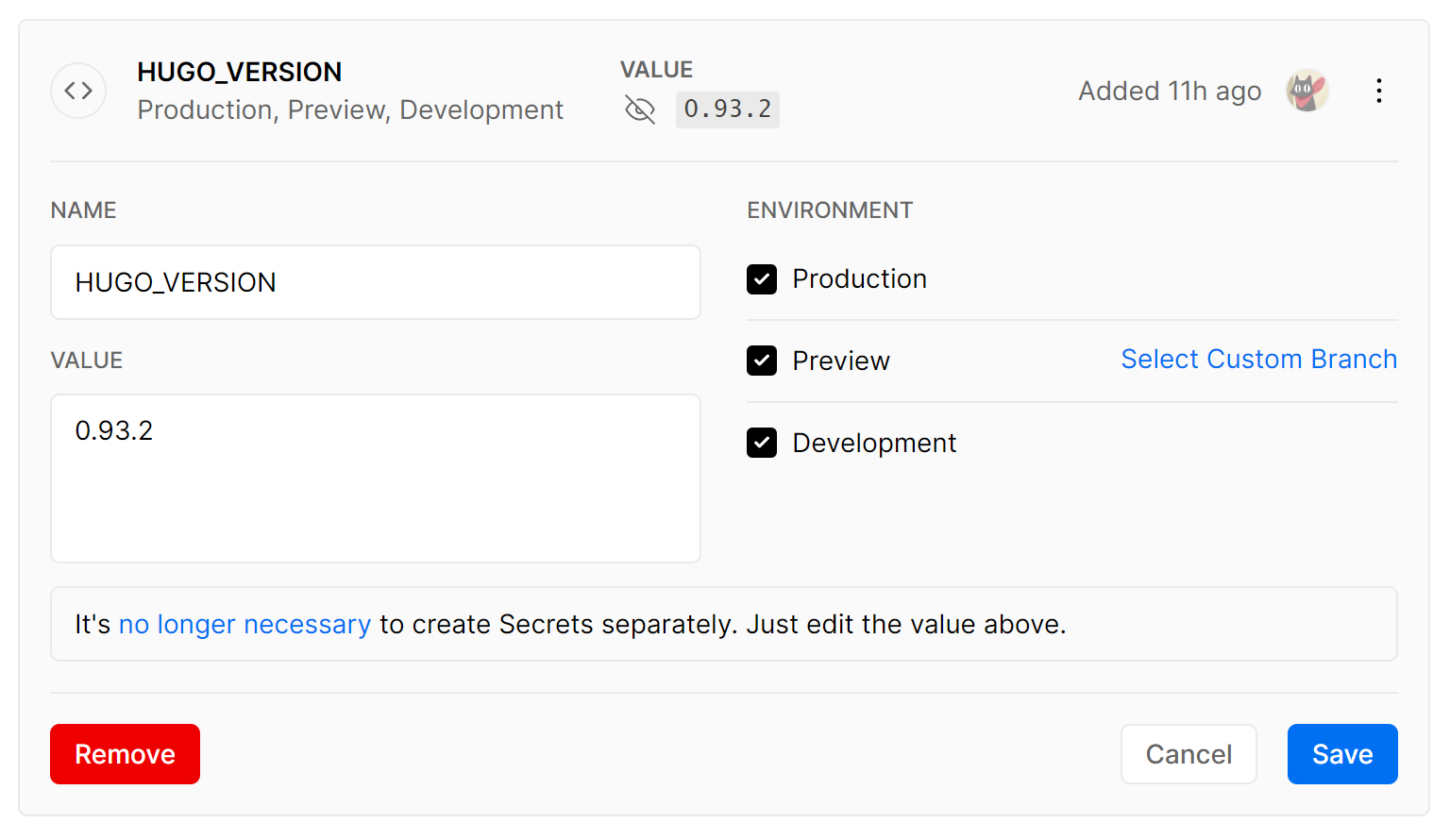Click the Production checkbox label text

click(859, 279)
